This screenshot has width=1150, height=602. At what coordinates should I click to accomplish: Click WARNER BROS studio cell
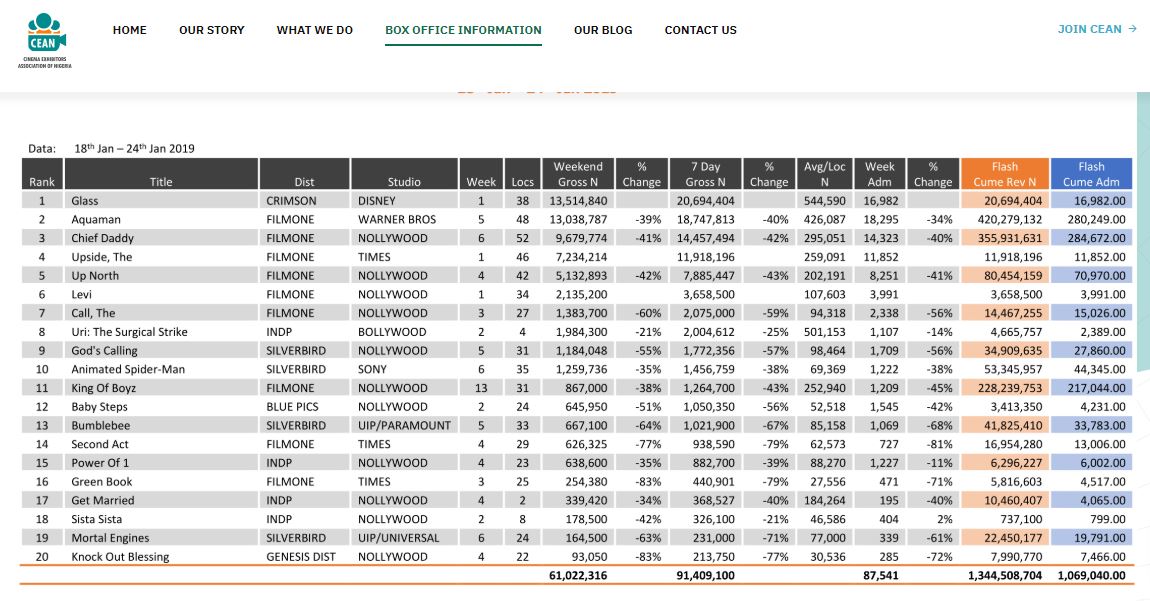pos(397,219)
